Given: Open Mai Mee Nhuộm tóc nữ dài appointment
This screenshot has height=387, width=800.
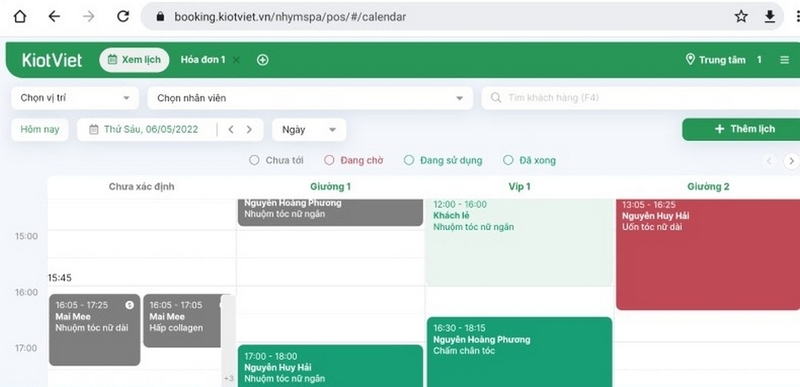Looking at the screenshot, I should click(x=94, y=330).
